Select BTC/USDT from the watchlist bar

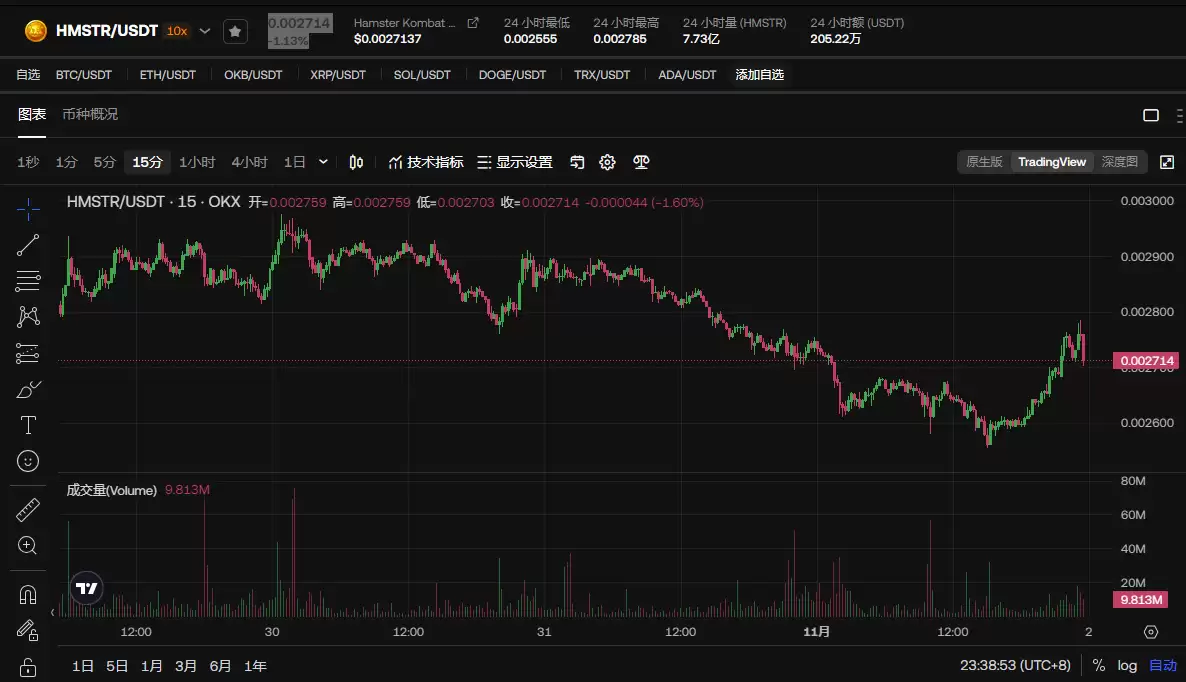tap(84, 75)
